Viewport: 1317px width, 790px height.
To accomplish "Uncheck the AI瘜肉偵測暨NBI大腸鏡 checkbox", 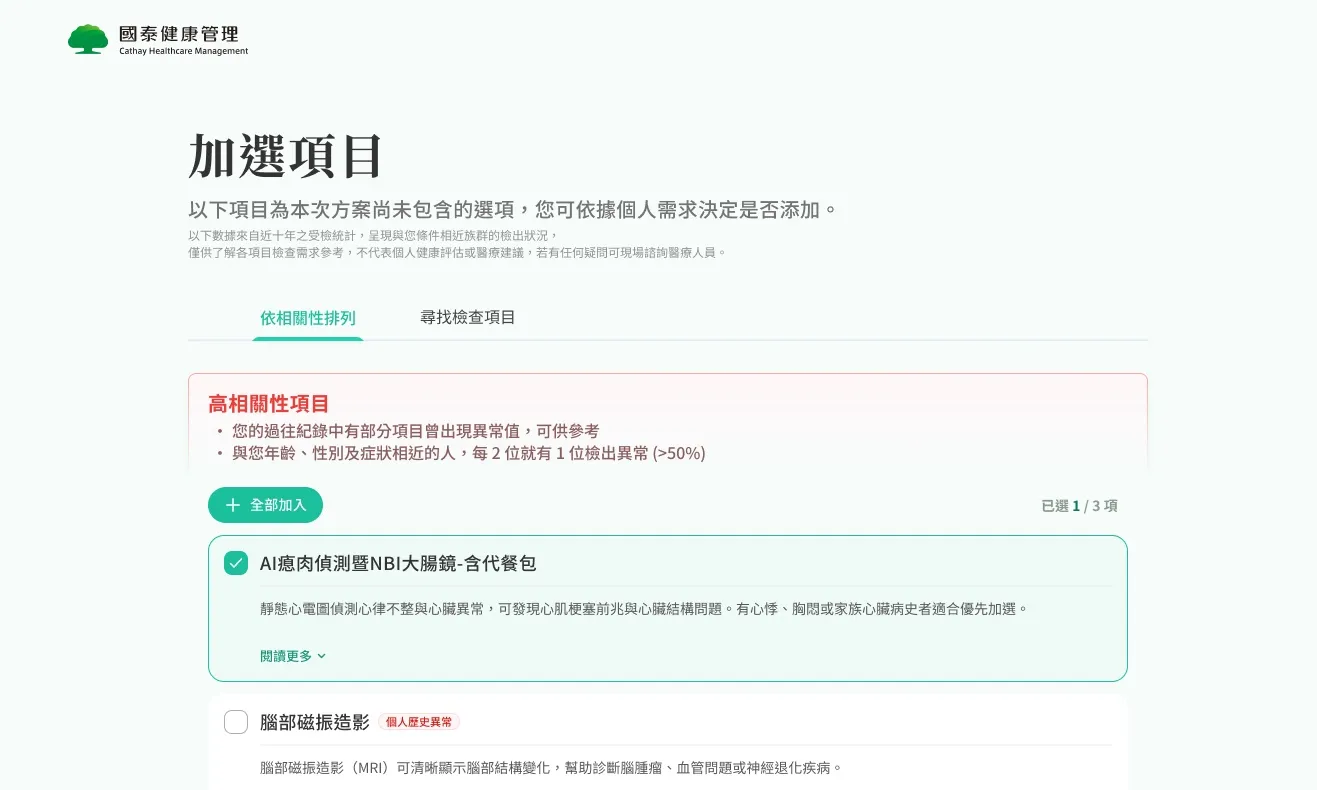I will (236, 563).
